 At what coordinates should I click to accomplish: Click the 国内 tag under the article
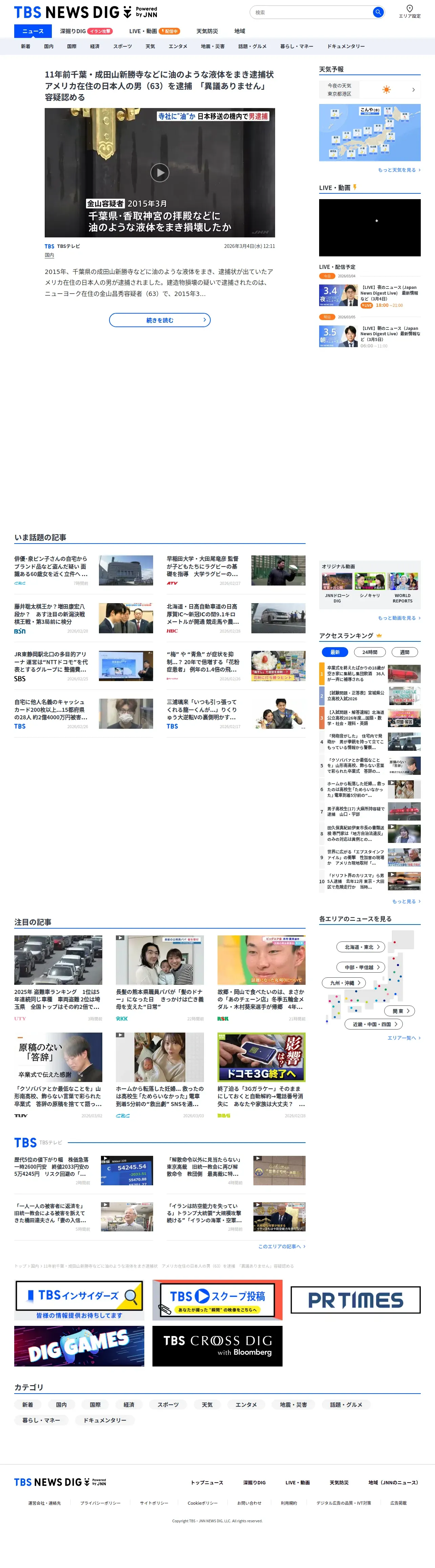pos(49,256)
